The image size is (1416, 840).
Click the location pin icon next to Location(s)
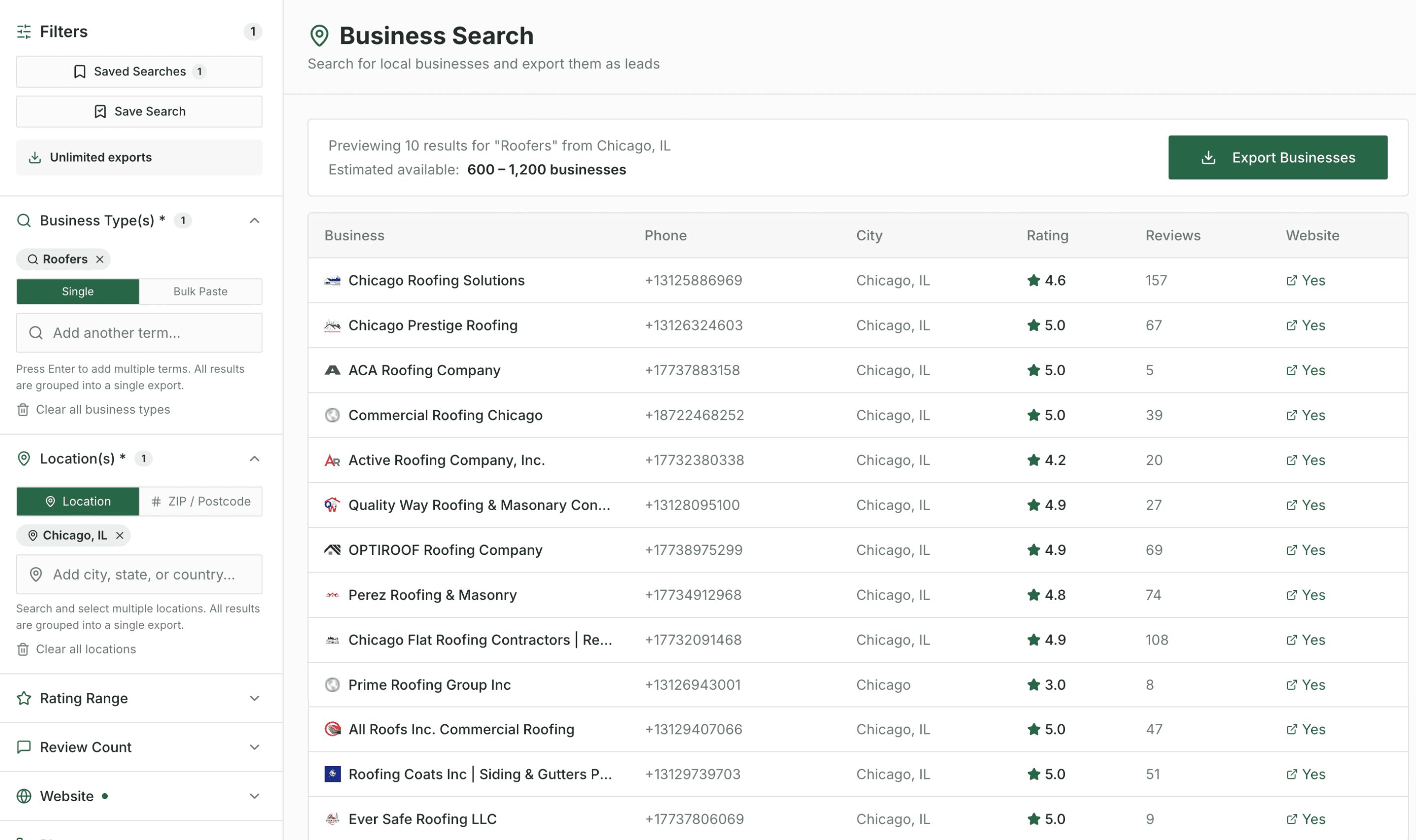click(x=24, y=458)
